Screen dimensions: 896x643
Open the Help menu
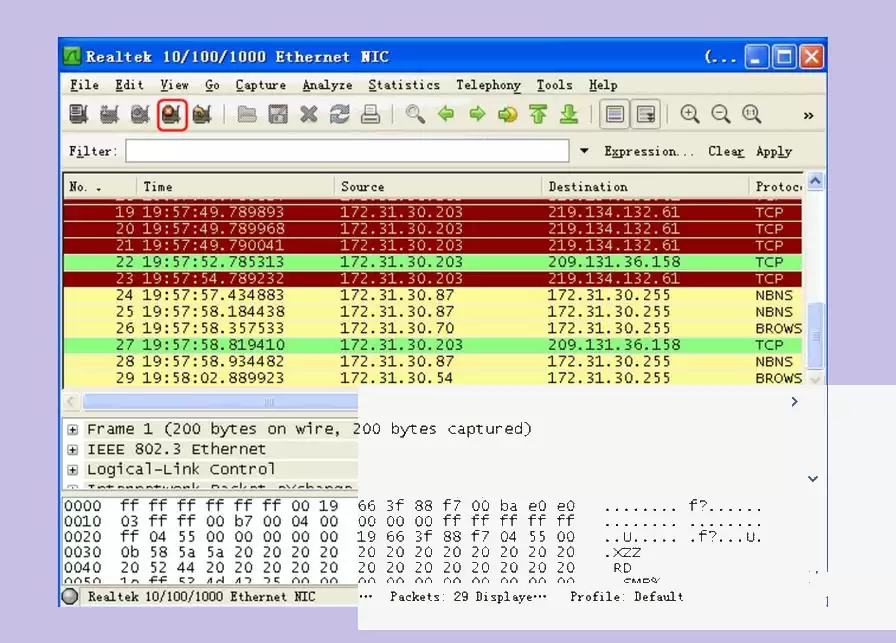pos(603,85)
